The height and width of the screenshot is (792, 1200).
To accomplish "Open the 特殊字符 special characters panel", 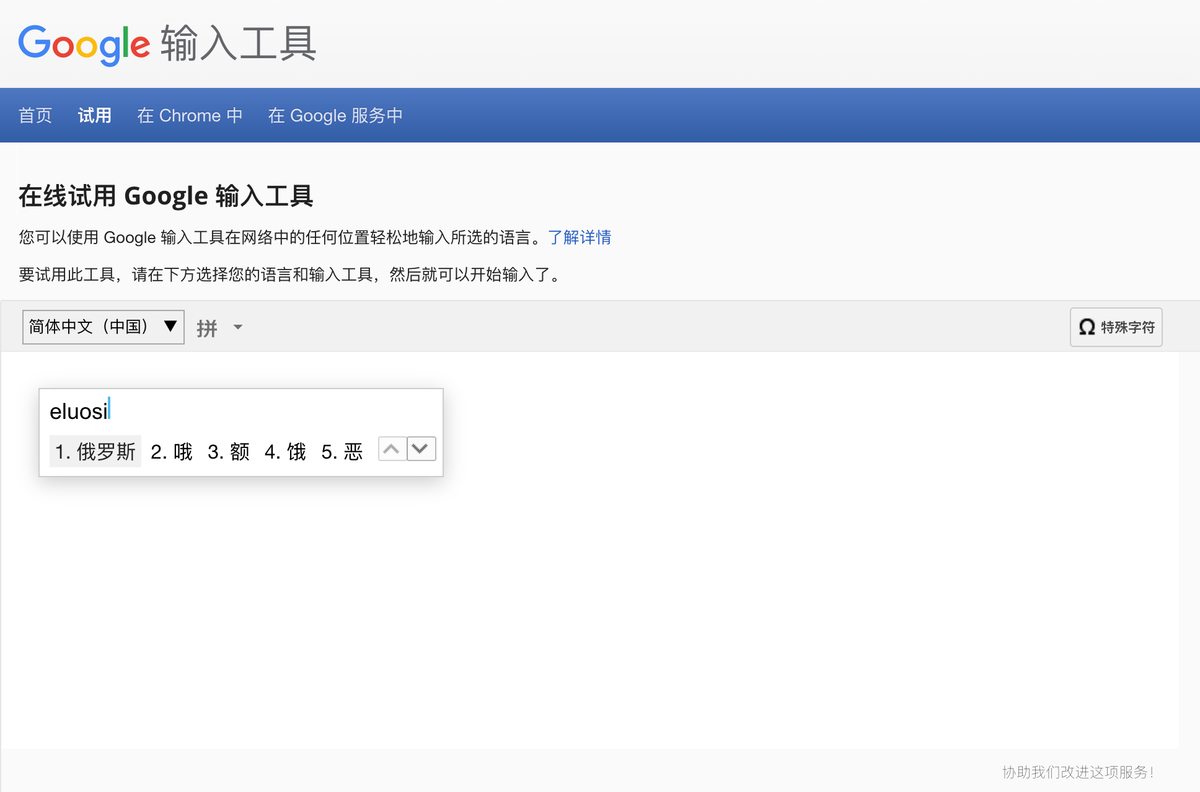I will tap(1116, 327).
